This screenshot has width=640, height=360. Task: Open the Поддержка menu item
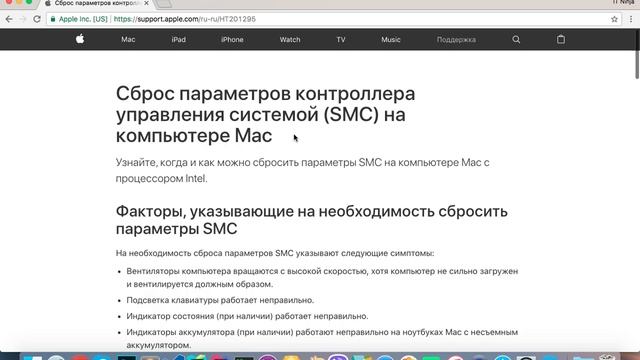tap(456, 40)
